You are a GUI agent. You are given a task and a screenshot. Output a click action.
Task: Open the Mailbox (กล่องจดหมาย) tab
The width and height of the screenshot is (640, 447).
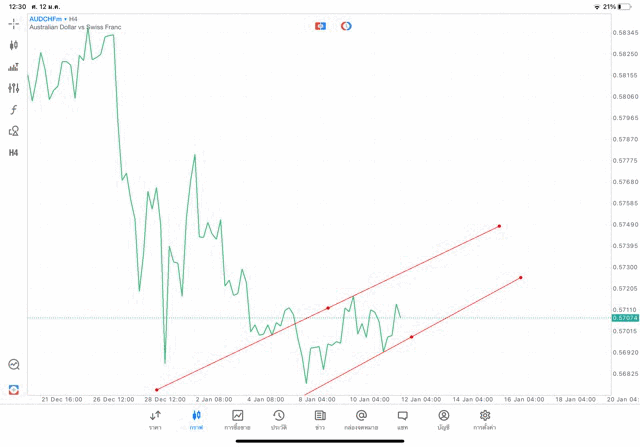361,419
